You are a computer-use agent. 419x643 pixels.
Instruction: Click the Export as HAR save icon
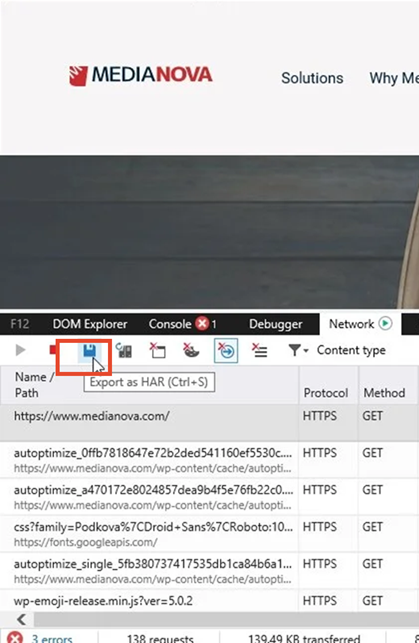click(x=89, y=351)
